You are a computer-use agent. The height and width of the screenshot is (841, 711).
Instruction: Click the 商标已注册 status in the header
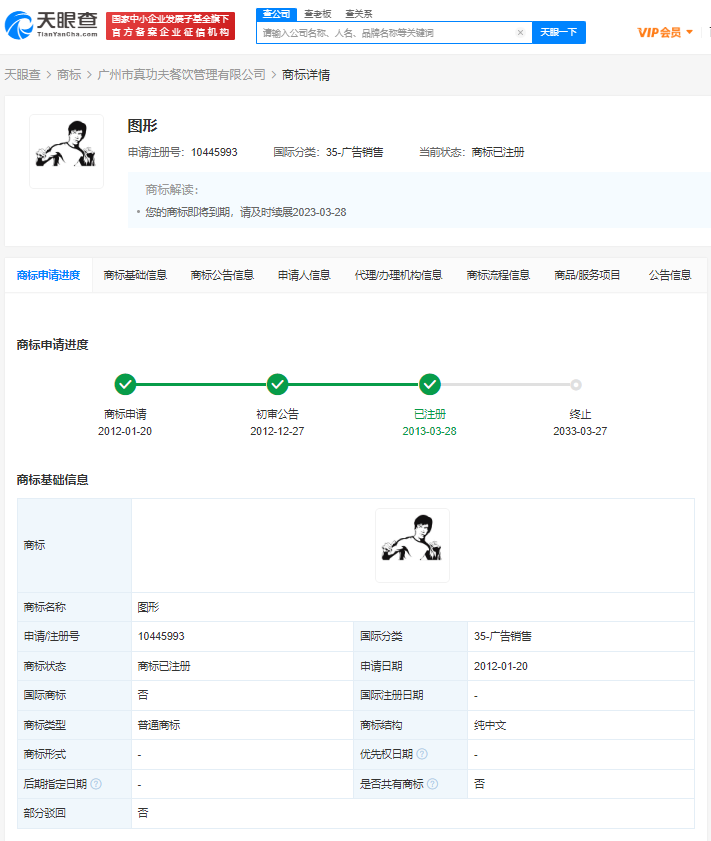[x=498, y=152]
